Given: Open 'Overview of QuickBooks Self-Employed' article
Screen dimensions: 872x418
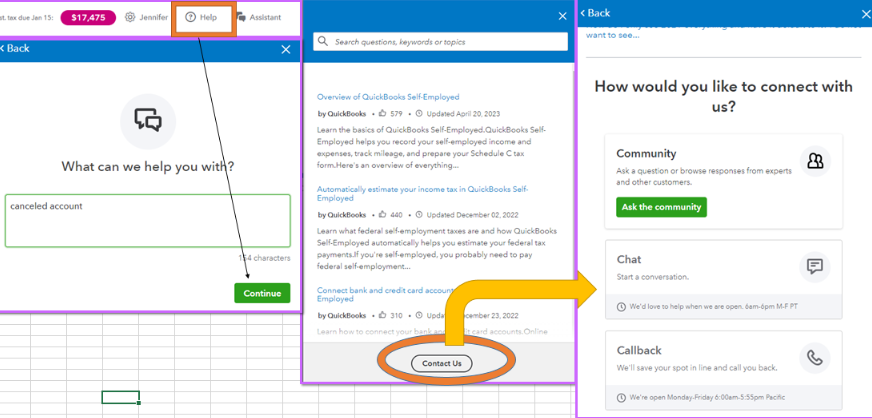Looking at the screenshot, I should click(388, 97).
